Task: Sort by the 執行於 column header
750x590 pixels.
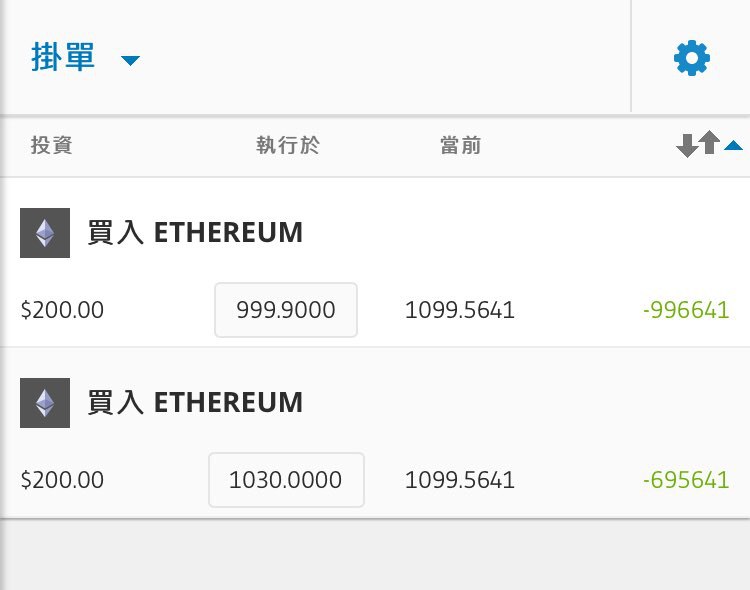Action: click(x=288, y=146)
